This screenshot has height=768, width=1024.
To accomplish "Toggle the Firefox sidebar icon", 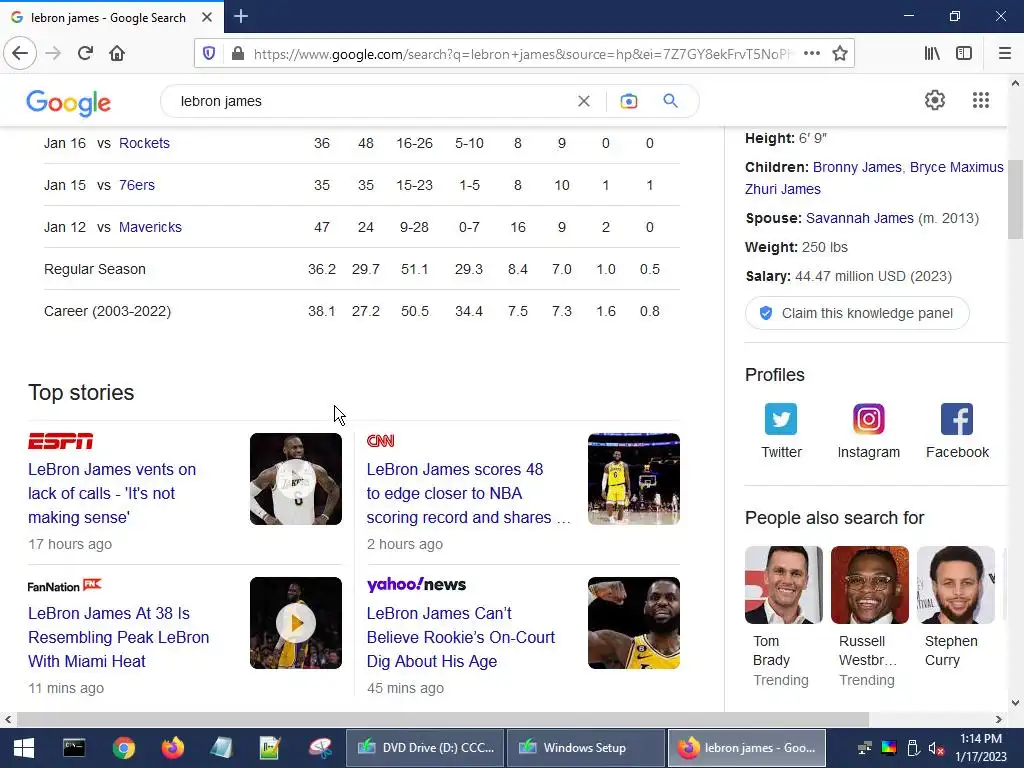I will coord(964,54).
